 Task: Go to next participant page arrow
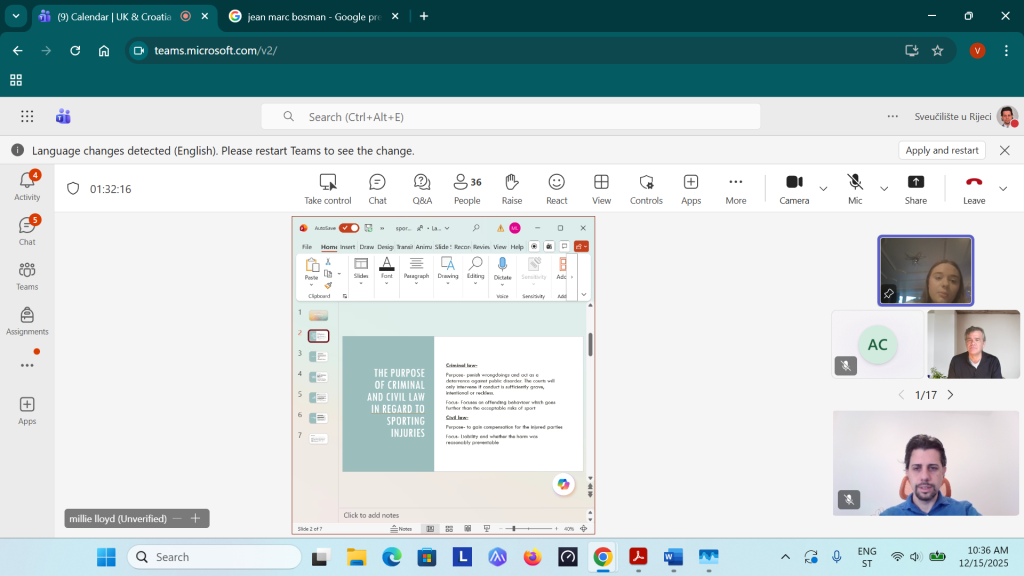click(950, 395)
